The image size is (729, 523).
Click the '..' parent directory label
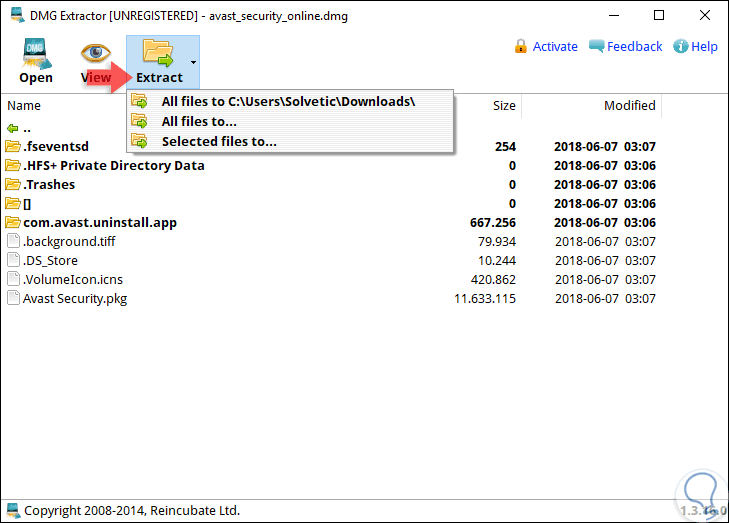(27, 129)
